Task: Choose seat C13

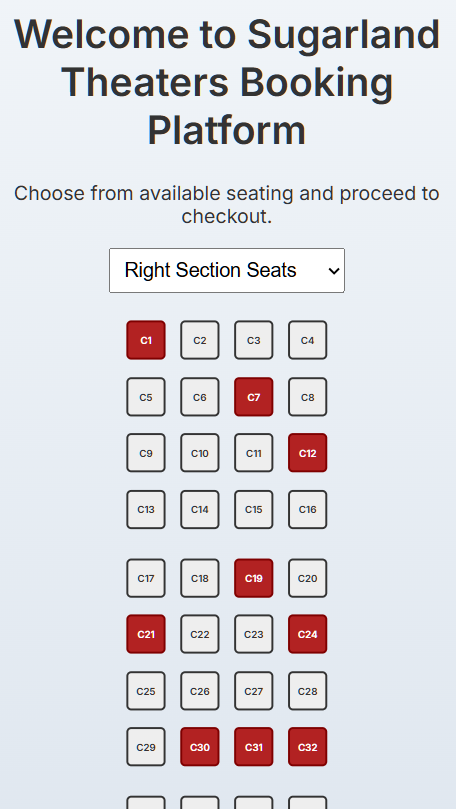Action: pos(146,509)
